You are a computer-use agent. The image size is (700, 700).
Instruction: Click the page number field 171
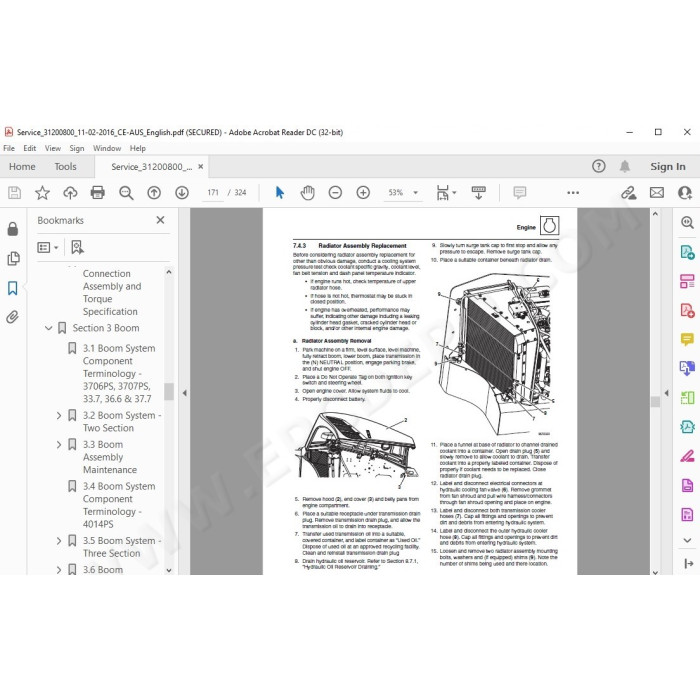[213, 193]
